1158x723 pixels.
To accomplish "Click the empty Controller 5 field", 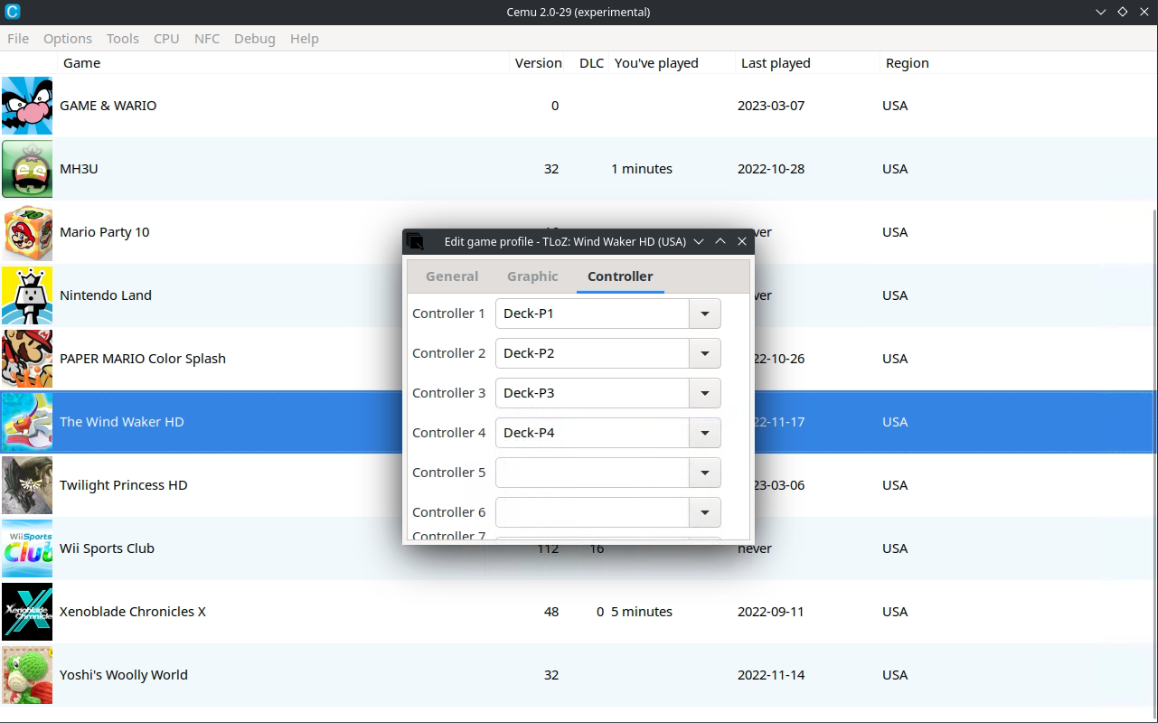I will pos(592,473).
